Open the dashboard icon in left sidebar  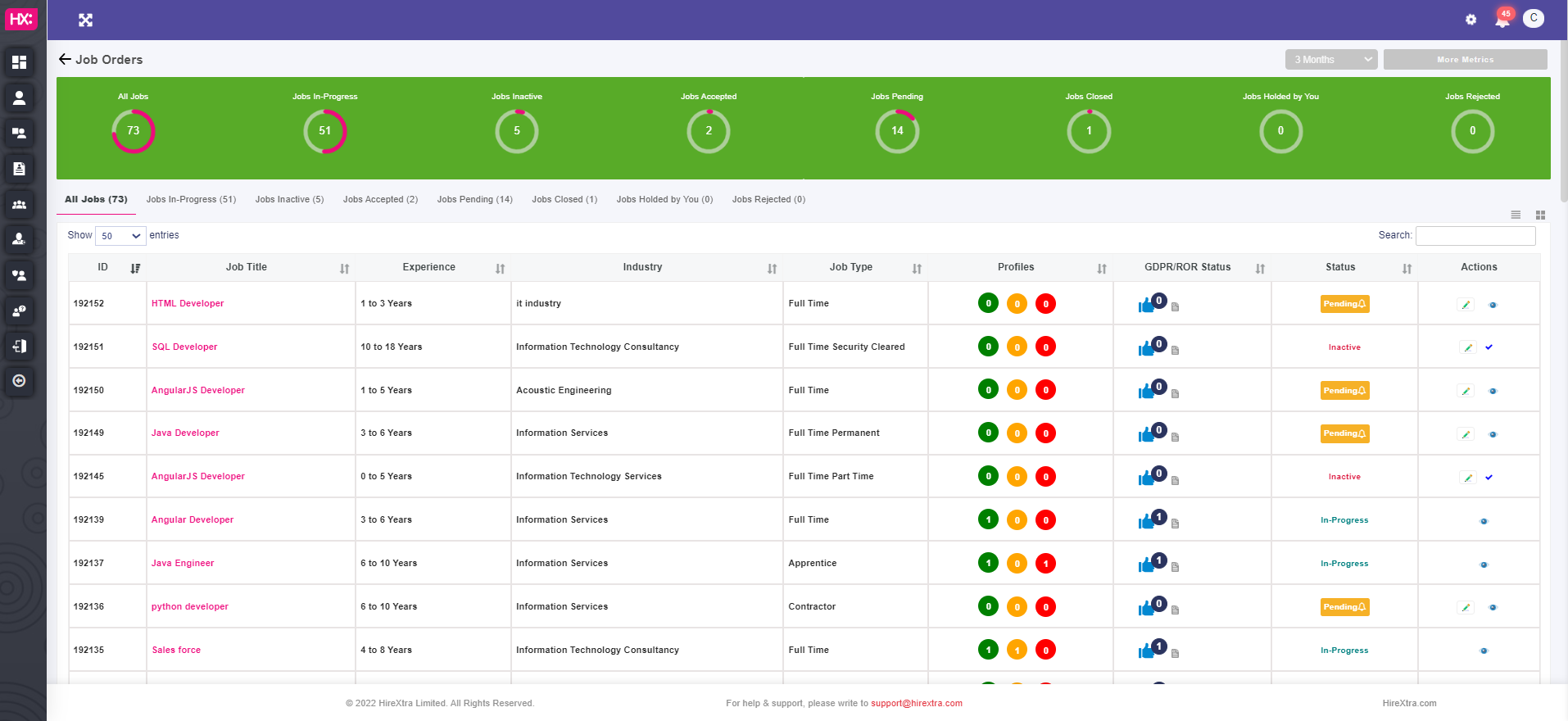[x=19, y=62]
